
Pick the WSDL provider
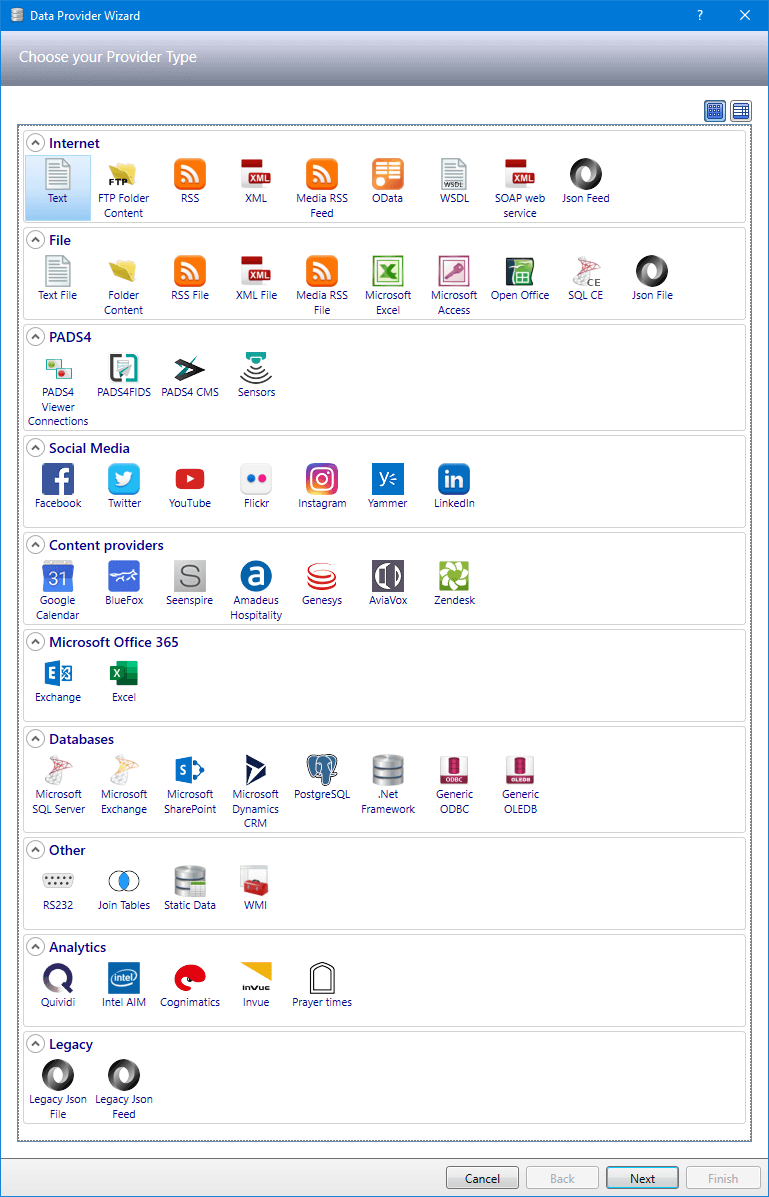click(454, 182)
